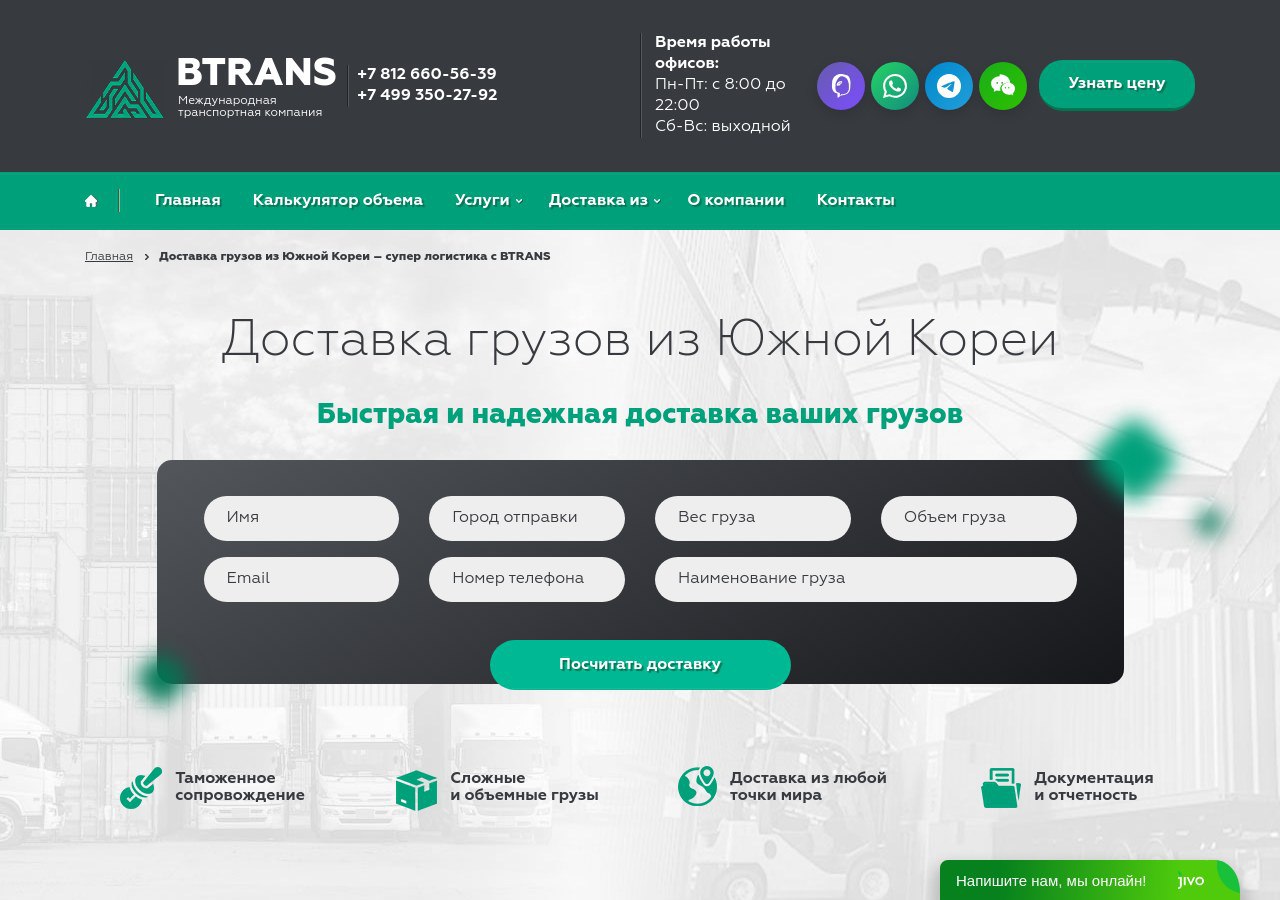The image size is (1280, 900).
Task: Click the WeChat messenger icon
Action: (1002, 86)
